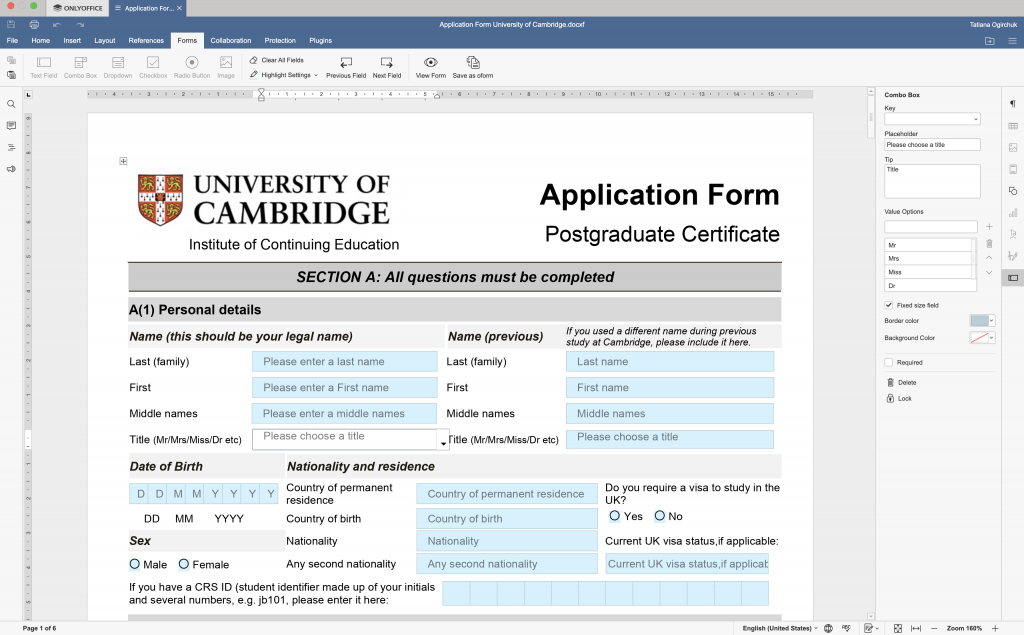Click Clear All Fields
Image resolution: width=1024 pixels, height=635 pixels.
click(277, 60)
